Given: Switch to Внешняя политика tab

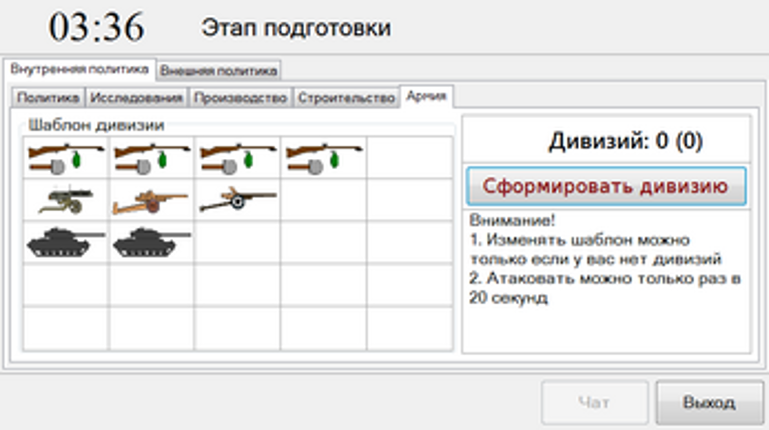Looking at the screenshot, I should point(219,71).
